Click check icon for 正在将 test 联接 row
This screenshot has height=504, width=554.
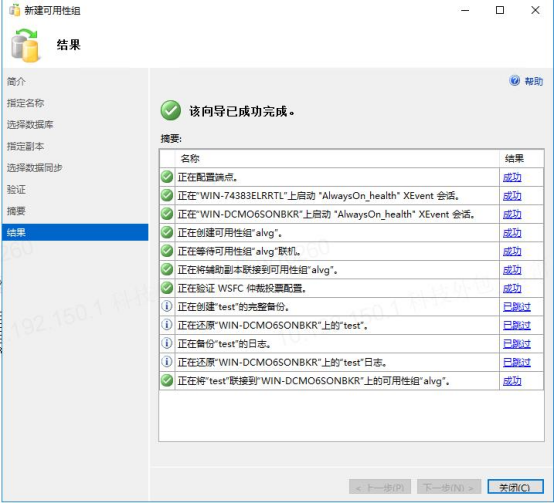pyautogui.click(x=167, y=380)
